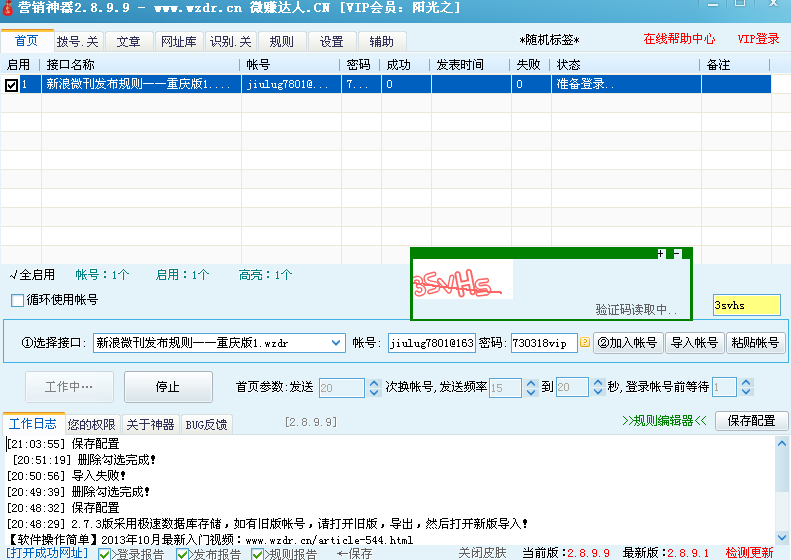791x560 pixels.
Task: Open the 在线帮助中心 link
Action: 679,39
